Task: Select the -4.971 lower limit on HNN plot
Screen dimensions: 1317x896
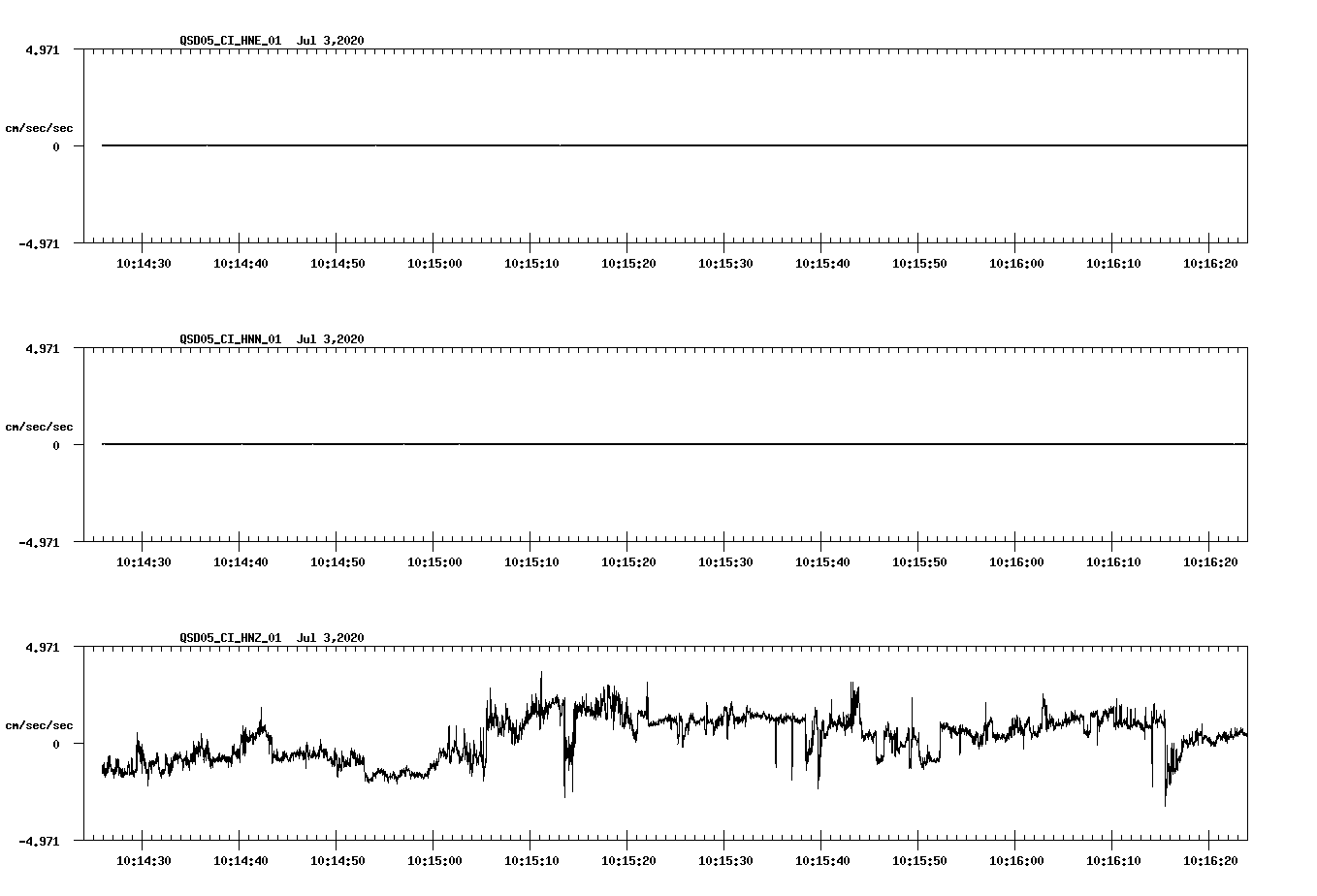Action: tap(39, 542)
